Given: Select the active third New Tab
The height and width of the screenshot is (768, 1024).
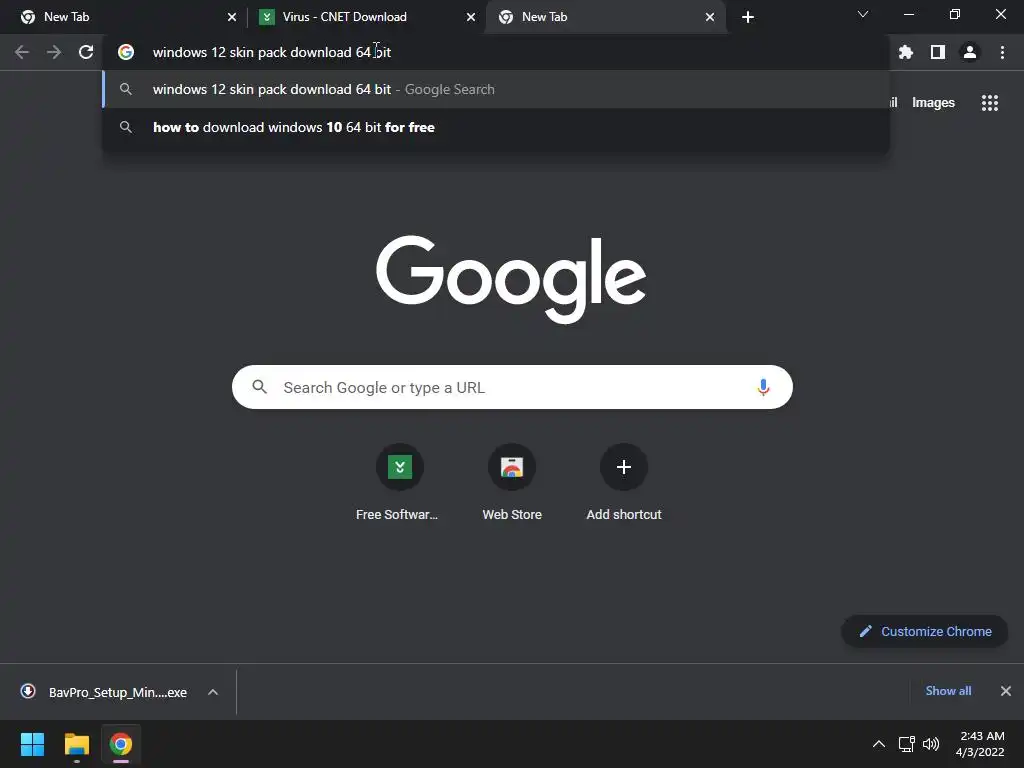Looking at the screenshot, I should pyautogui.click(x=605, y=17).
